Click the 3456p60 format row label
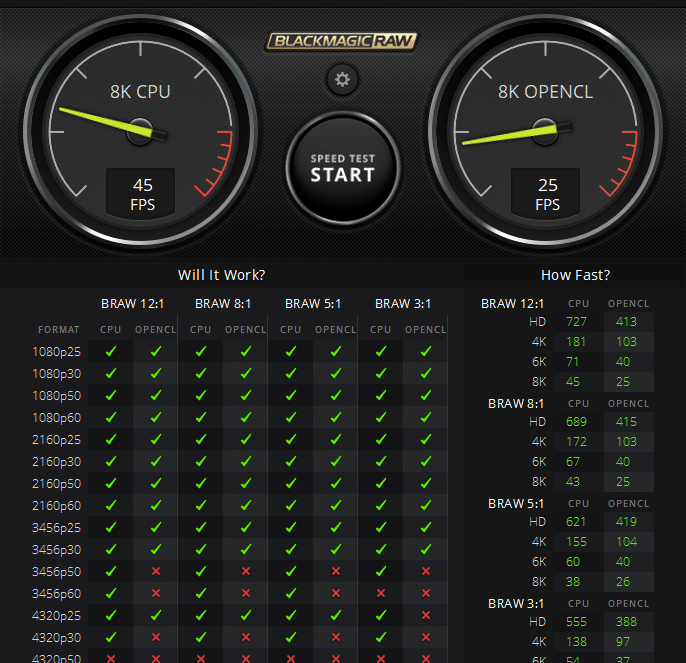This screenshot has width=686, height=663. [x=56, y=593]
